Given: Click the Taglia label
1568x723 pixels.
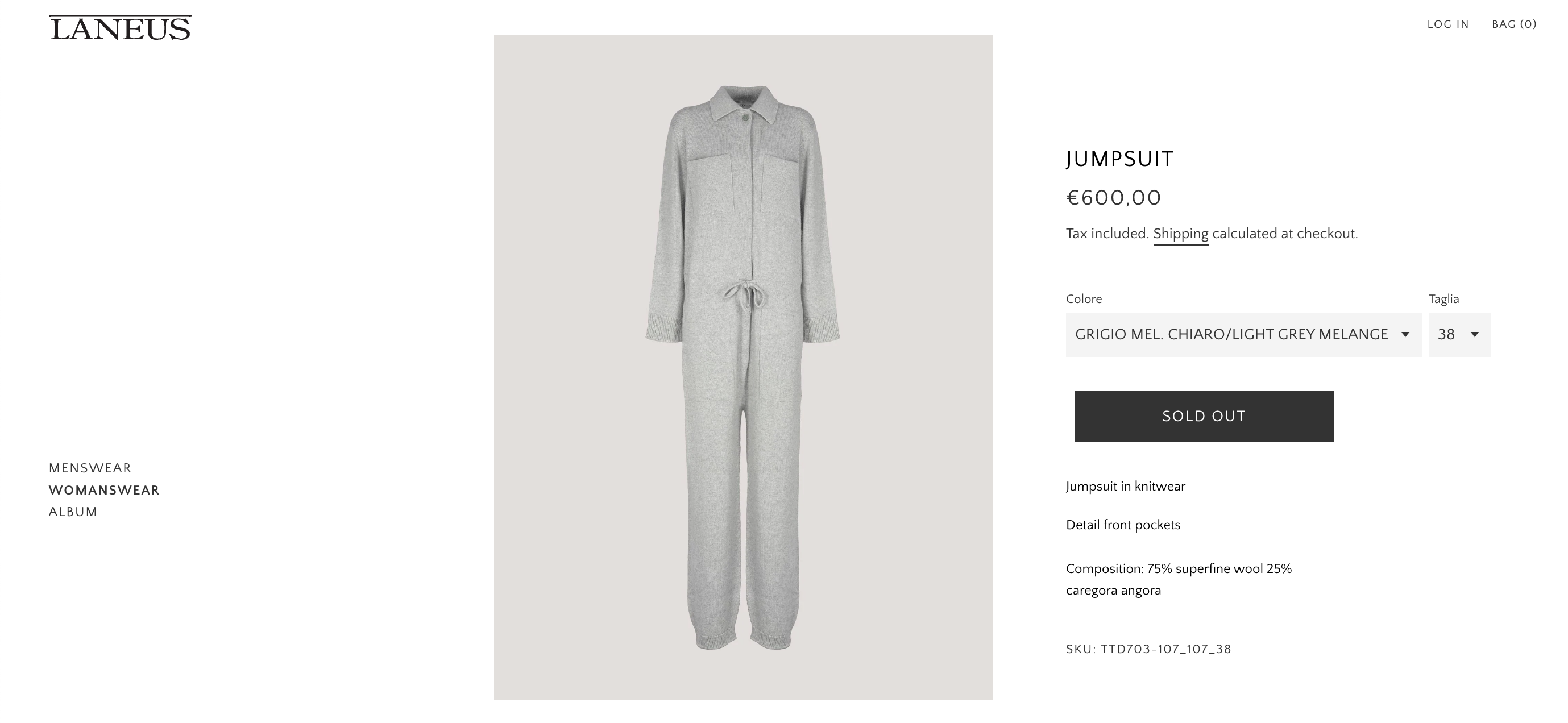Looking at the screenshot, I should tap(1443, 299).
